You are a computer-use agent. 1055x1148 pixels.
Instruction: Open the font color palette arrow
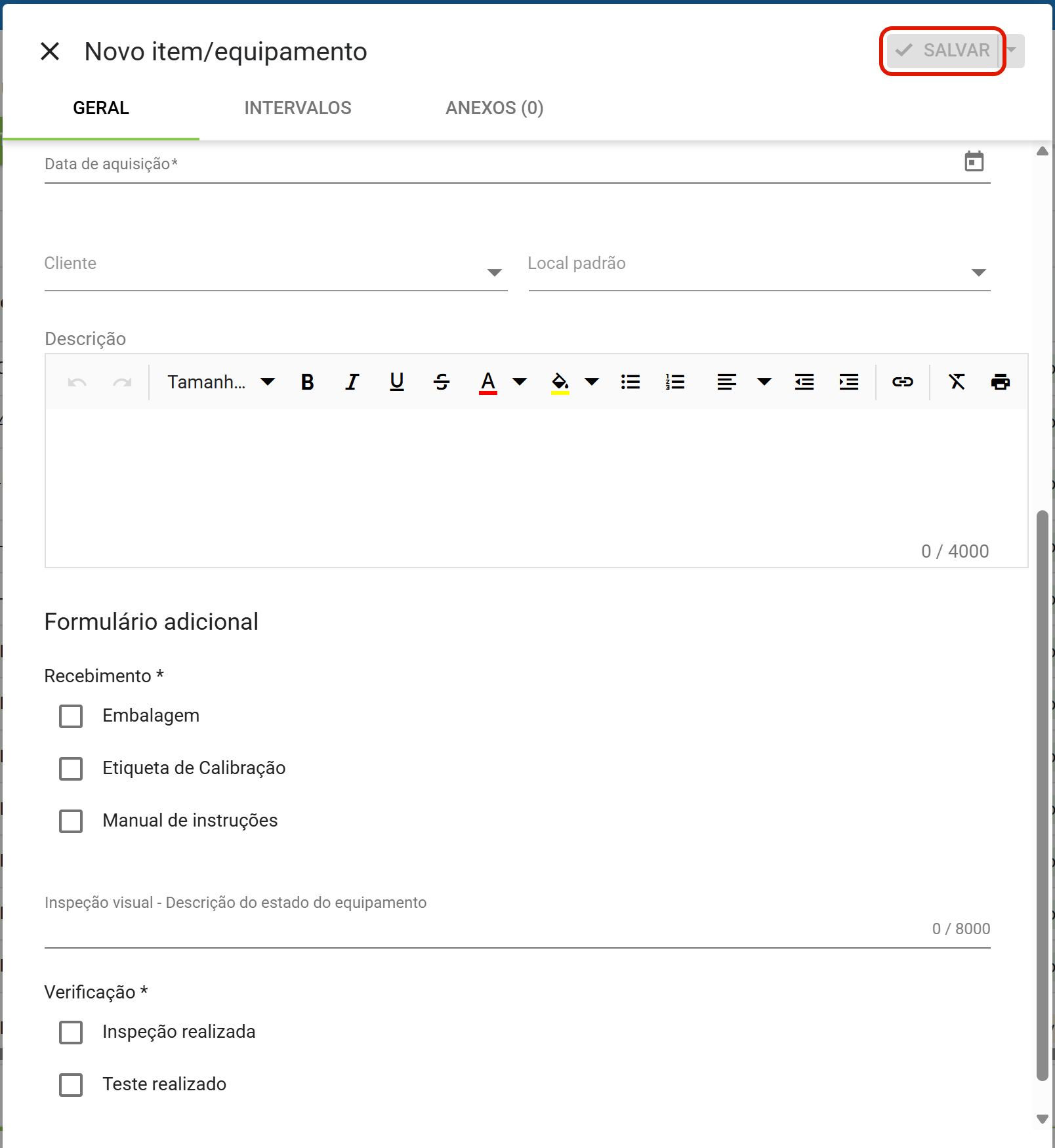coord(520,382)
